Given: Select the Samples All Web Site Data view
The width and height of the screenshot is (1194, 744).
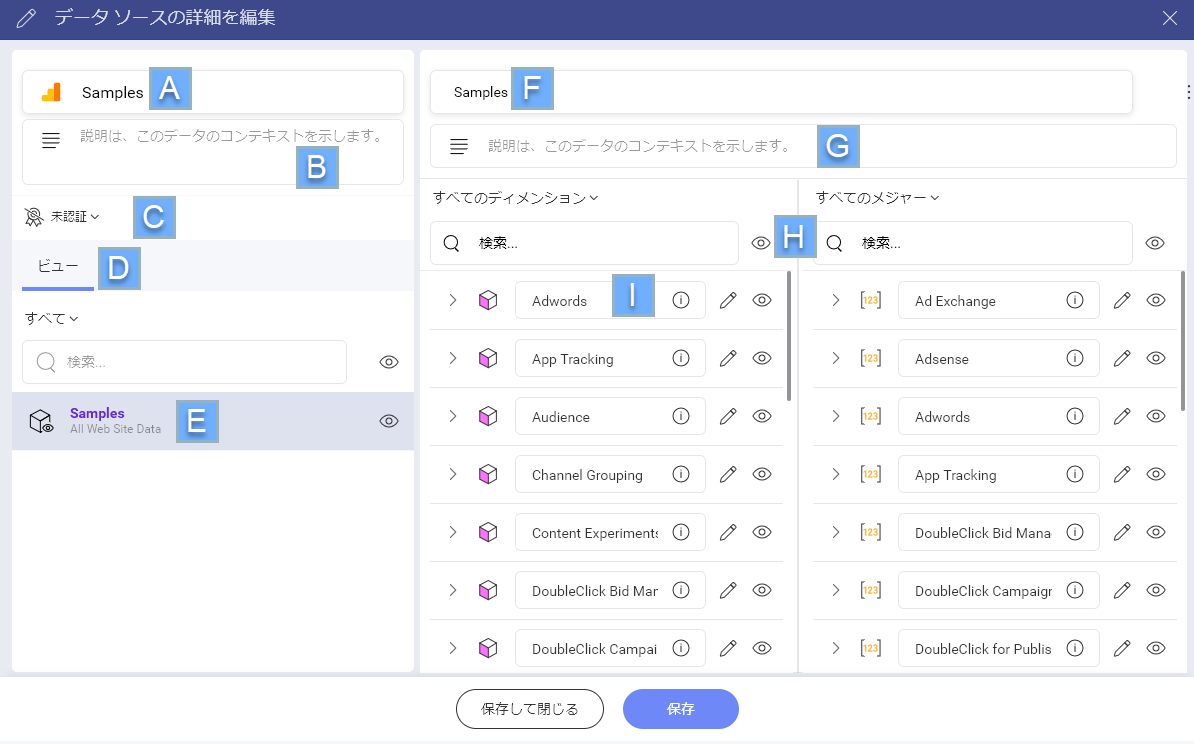Looking at the screenshot, I should pyautogui.click(x=213, y=421).
